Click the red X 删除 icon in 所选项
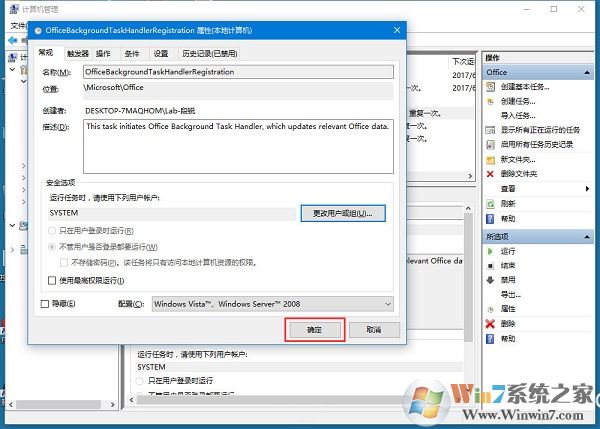The height and width of the screenshot is (429, 600). [490, 324]
